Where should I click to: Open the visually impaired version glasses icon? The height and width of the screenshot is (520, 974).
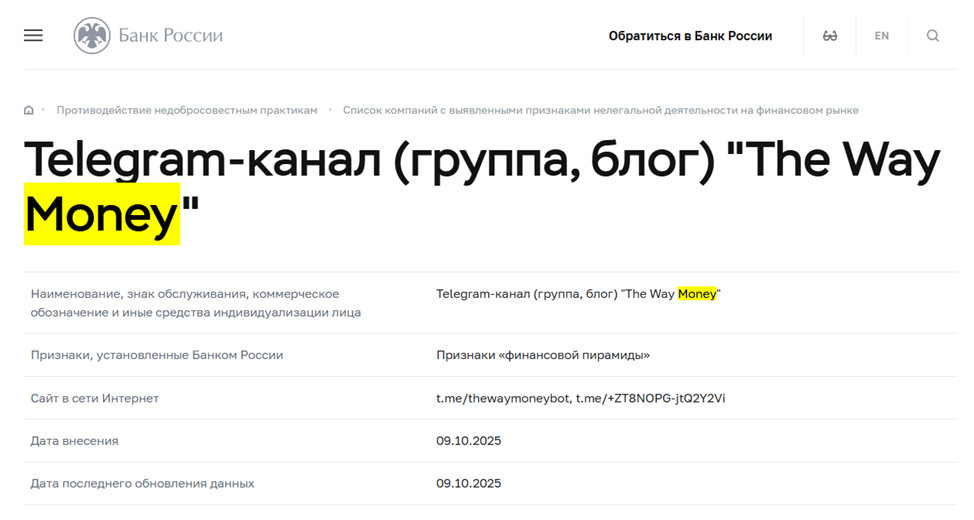coord(830,36)
